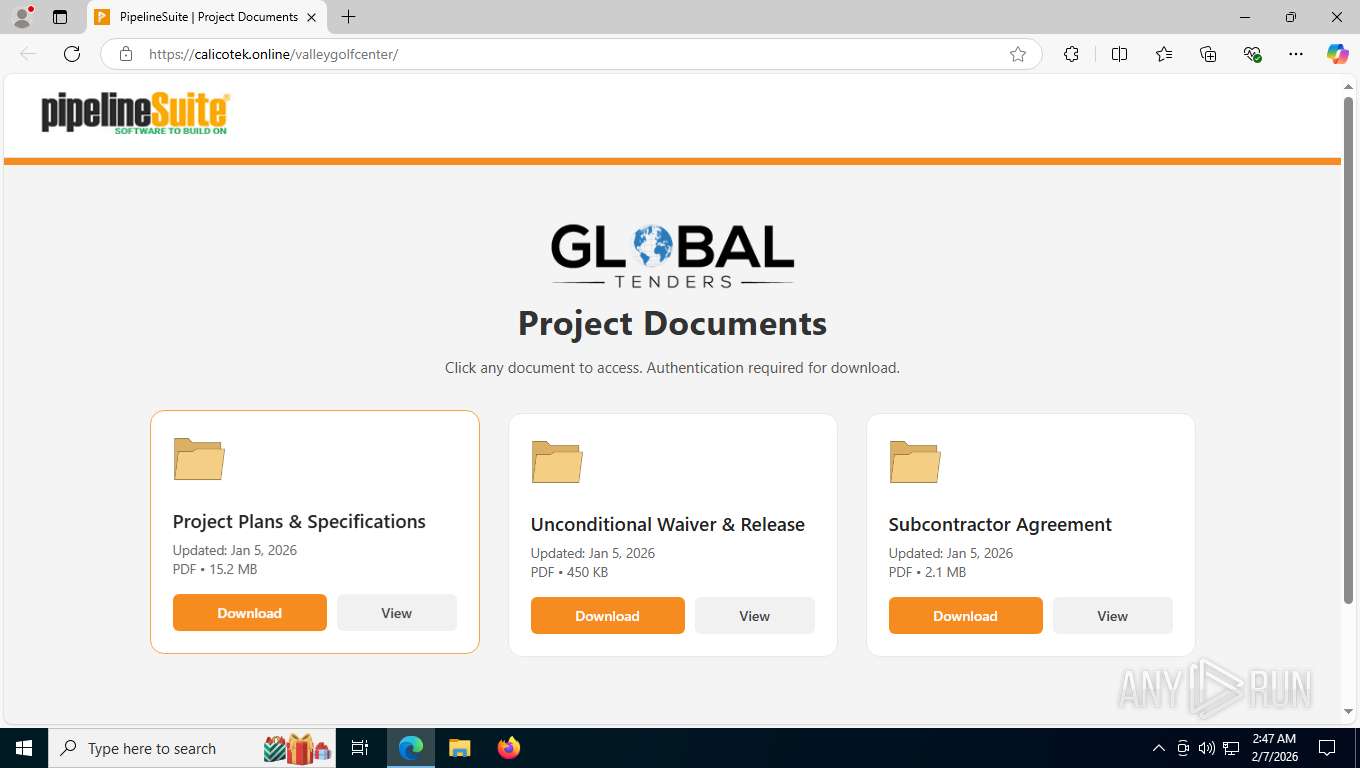The height and width of the screenshot is (768, 1360).
Task: Open the tab actions menu icon
Action: click(60, 17)
